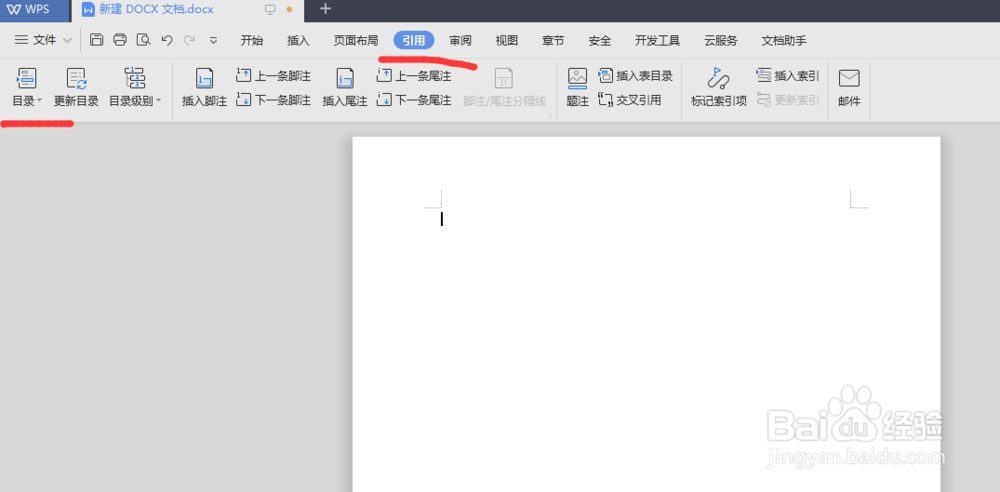Viewport: 1000px width, 492px height.
Task: Go to 下一条脚注 next footnote
Action: (x=274, y=100)
